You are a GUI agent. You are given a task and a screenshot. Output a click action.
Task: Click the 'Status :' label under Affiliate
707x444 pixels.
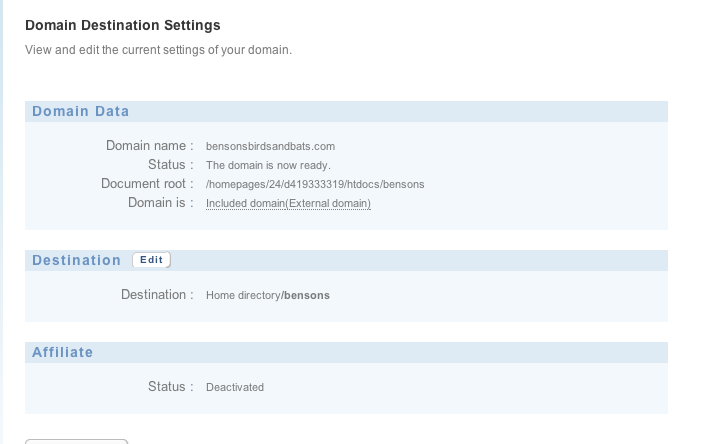pos(171,386)
